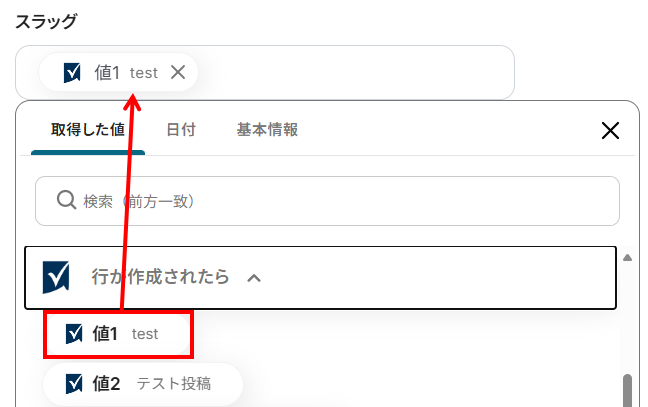Click the Smartsheet icon in the slug chip
Viewport: 648px width, 407px height.
72,72
